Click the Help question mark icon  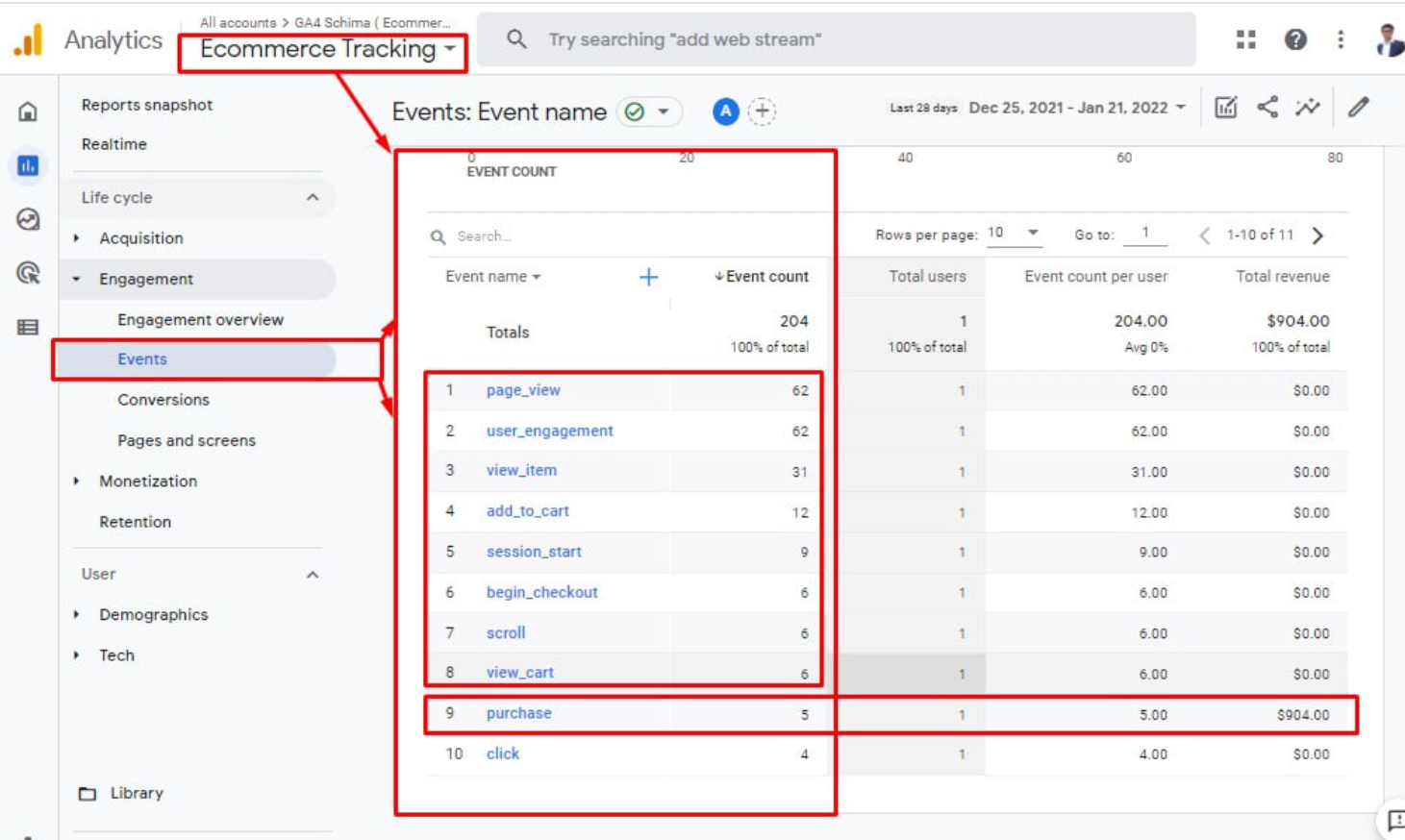pos(1295,39)
